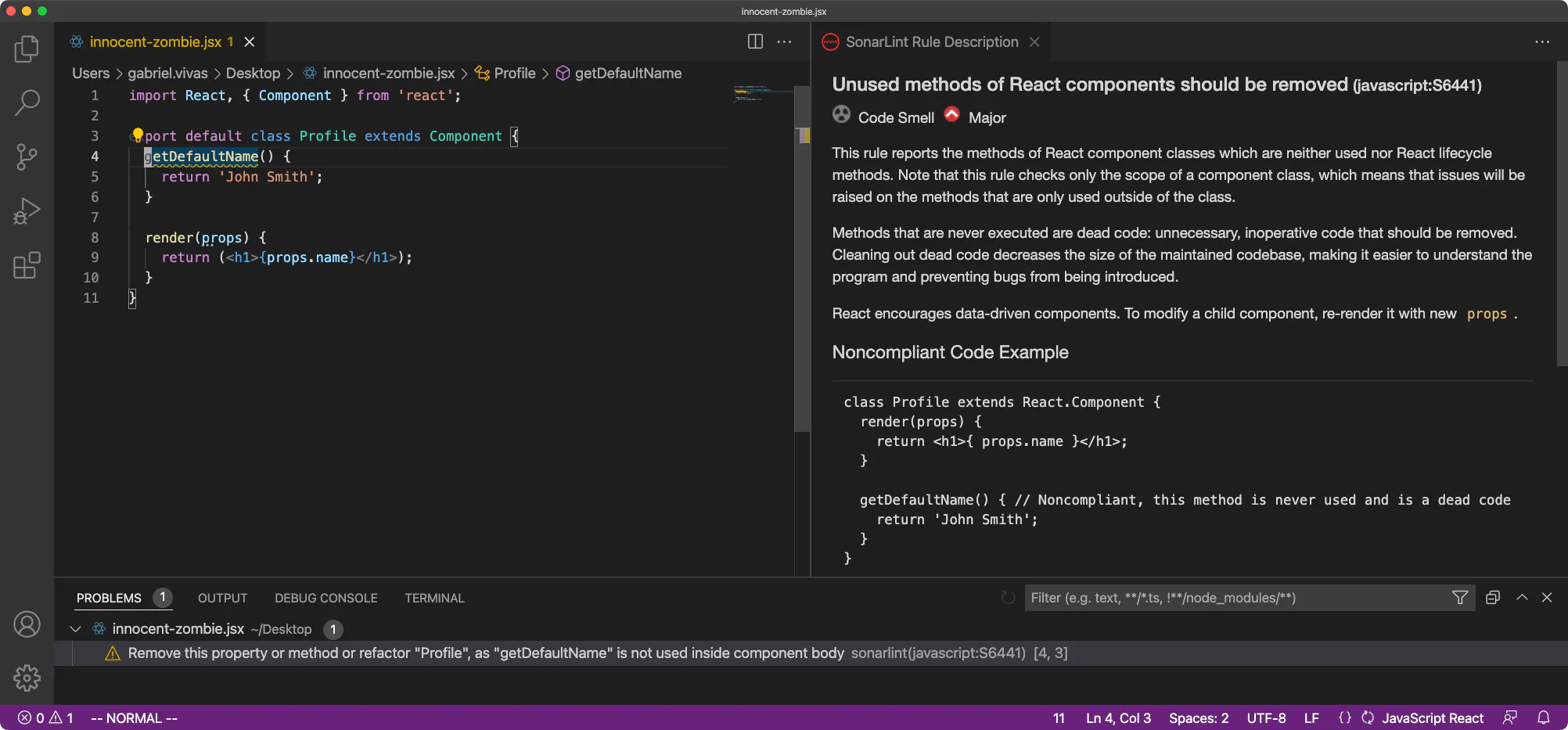Switch to the Terminal tab
The width and height of the screenshot is (1568, 730).
[434, 598]
